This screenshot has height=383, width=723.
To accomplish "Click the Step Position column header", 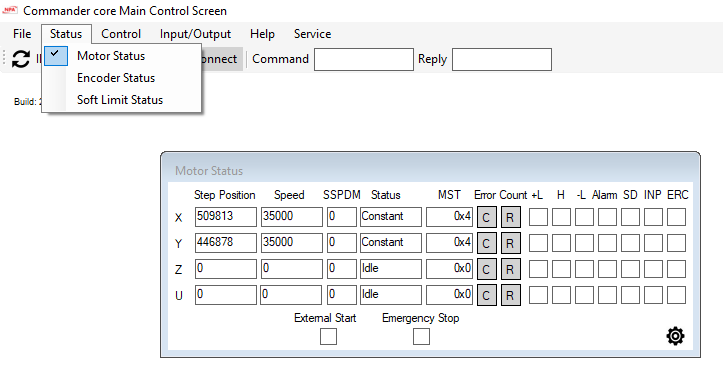I will (225, 195).
